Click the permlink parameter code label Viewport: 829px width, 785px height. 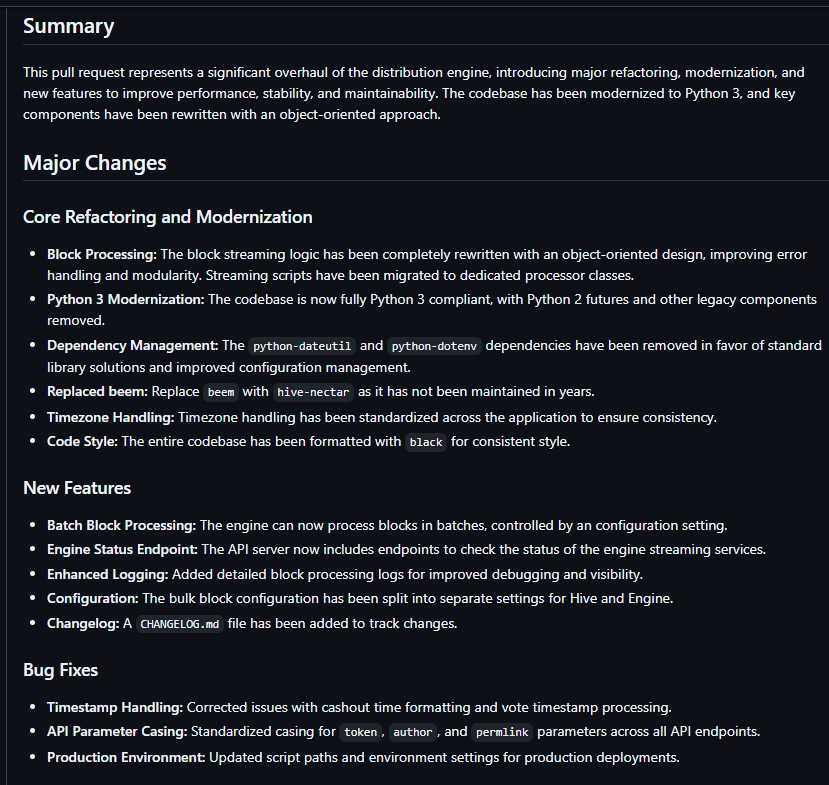(503, 732)
